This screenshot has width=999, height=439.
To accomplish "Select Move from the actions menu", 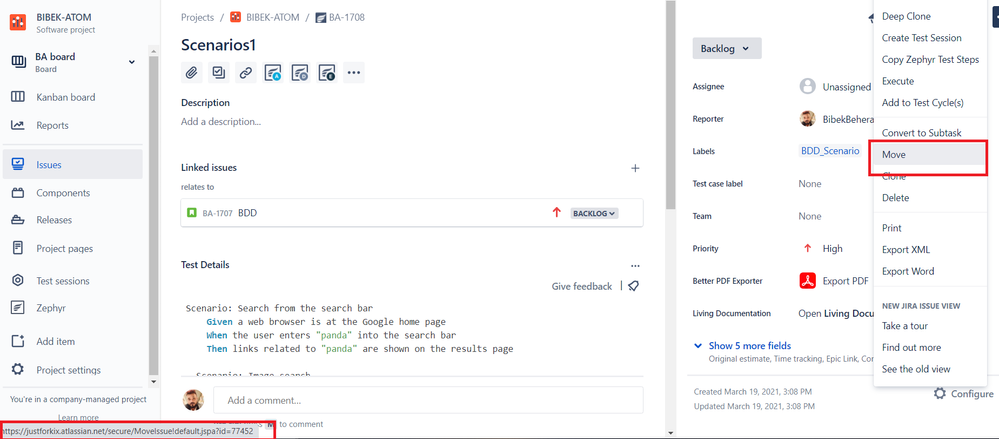I will [930, 154].
